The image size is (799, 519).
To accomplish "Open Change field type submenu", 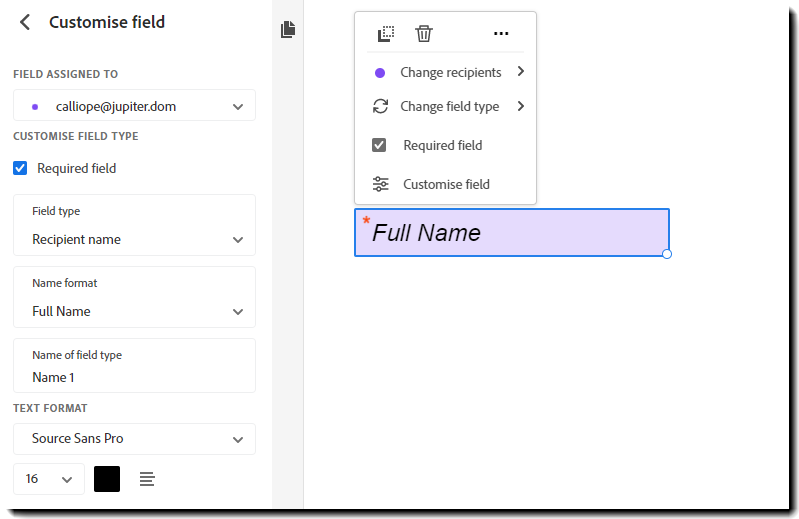I will pyautogui.click(x=450, y=106).
